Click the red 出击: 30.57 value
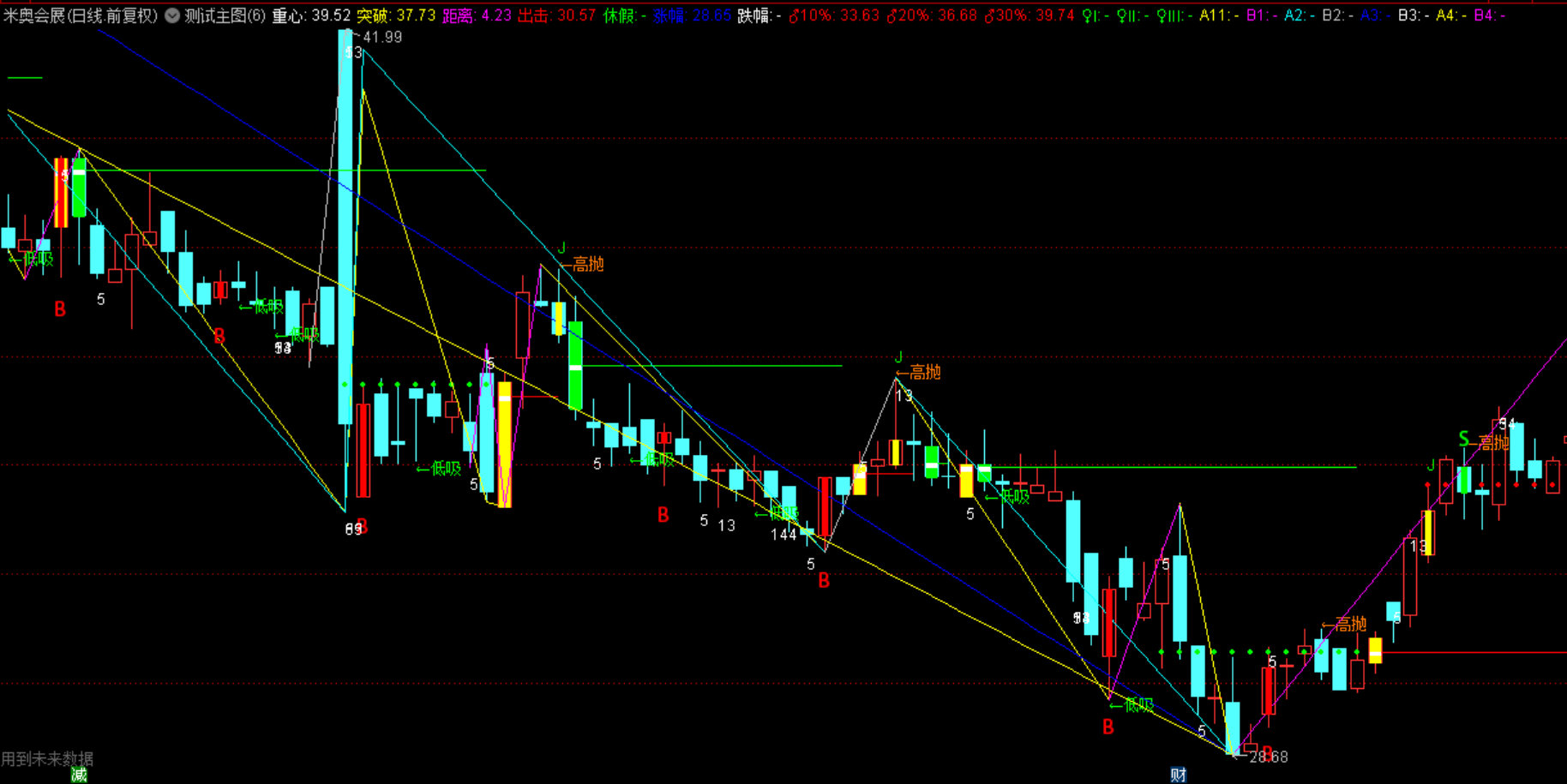Screen dimensions: 1567x784 coord(557,15)
